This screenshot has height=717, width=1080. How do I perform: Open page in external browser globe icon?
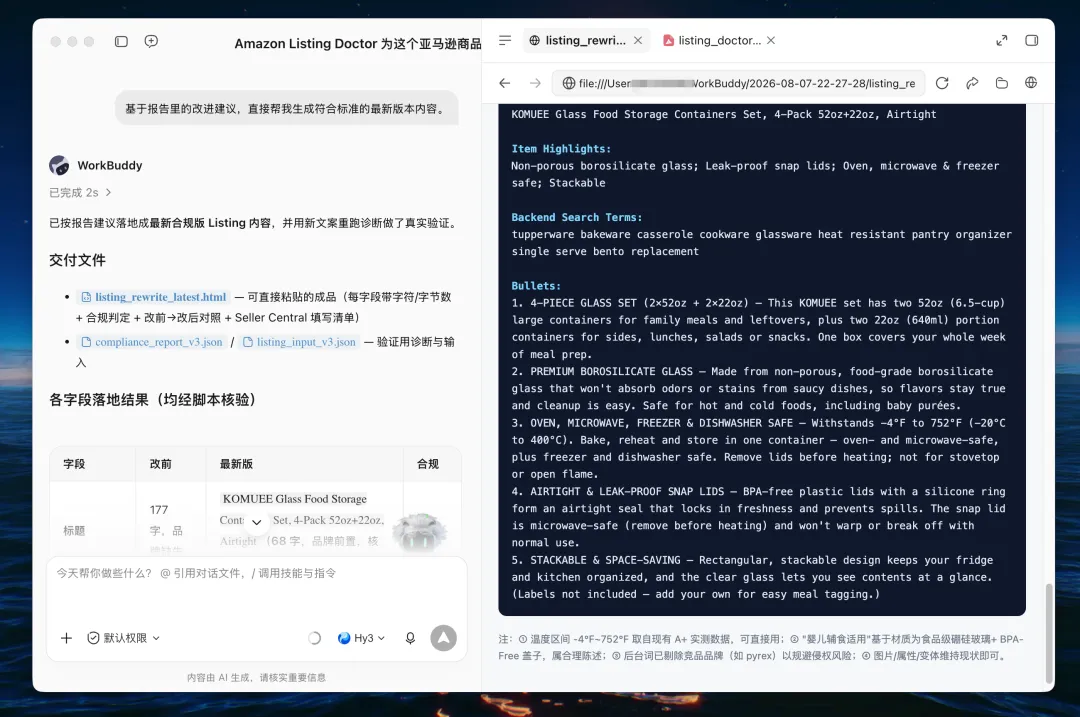pyautogui.click(x=1031, y=83)
